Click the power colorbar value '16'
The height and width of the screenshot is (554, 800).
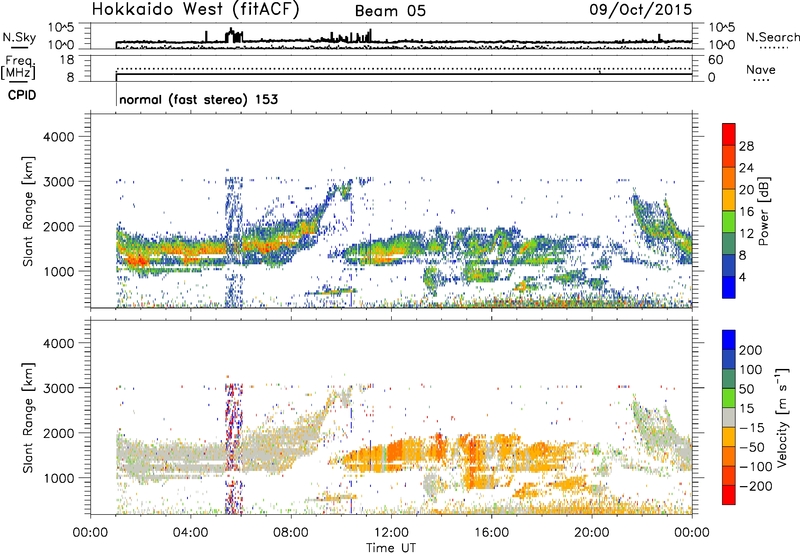746,212
